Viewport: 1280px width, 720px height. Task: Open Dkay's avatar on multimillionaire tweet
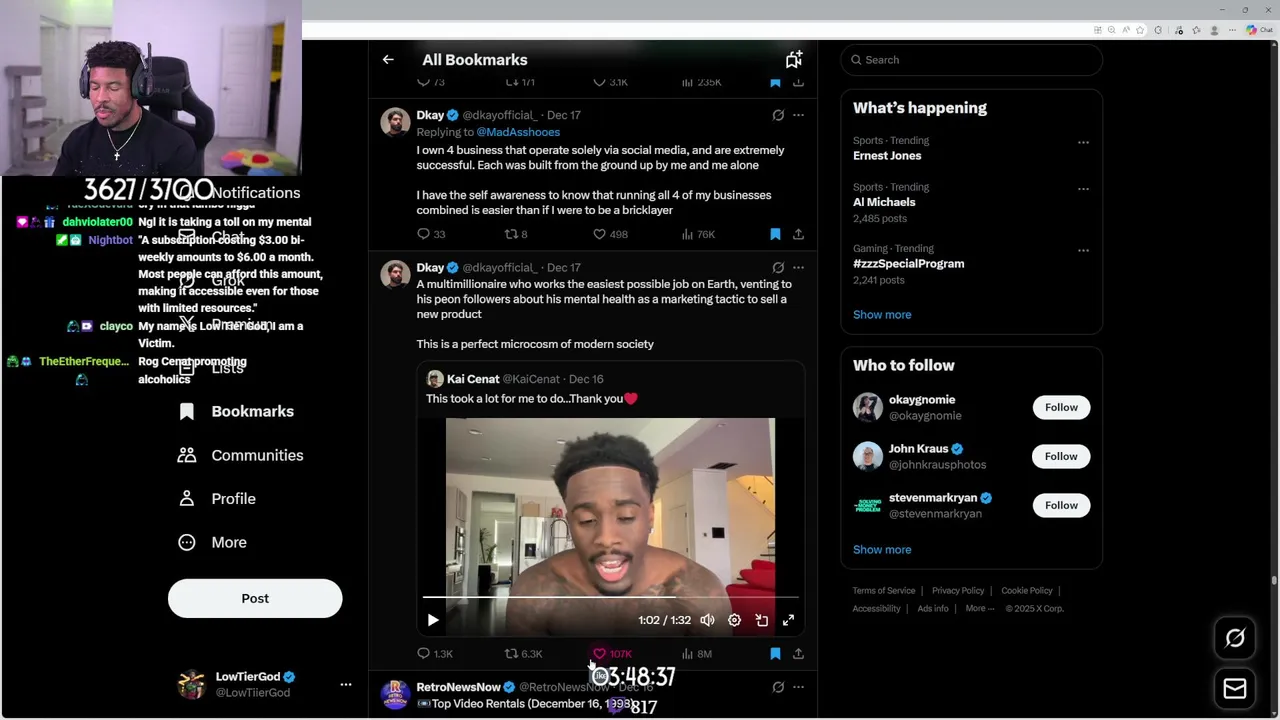[x=395, y=274]
